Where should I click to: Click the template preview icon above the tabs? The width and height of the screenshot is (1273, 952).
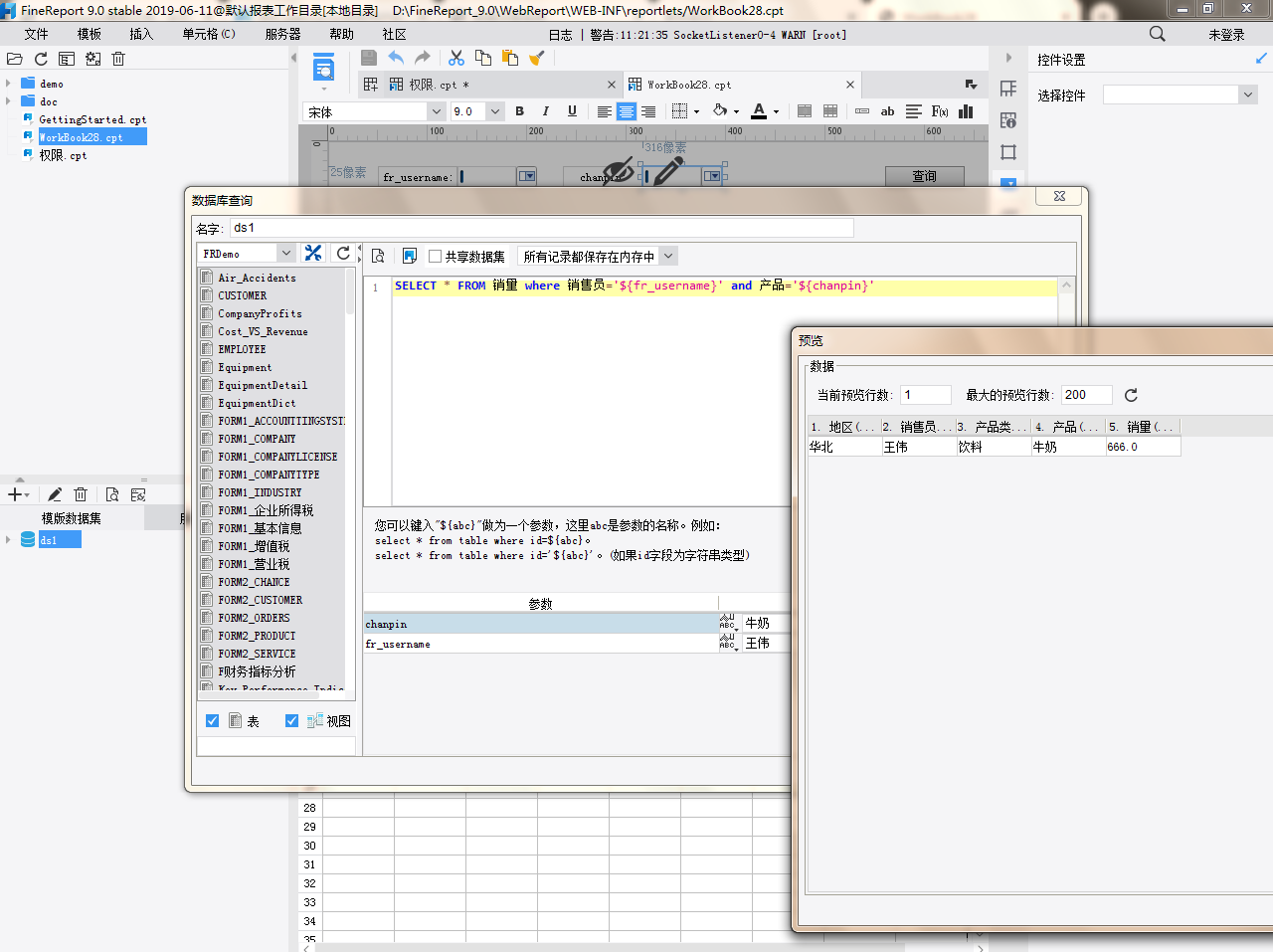click(x=323, y=69)
